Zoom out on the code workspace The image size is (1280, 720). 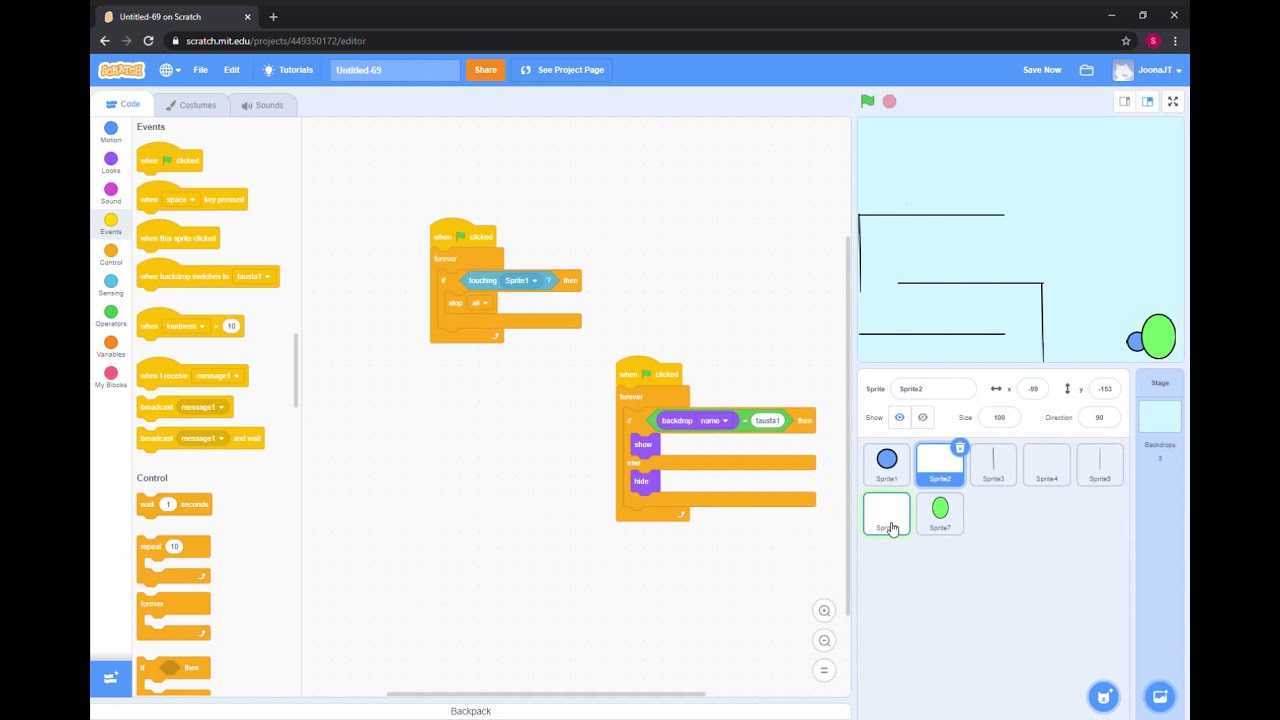[x=824, y=641]
